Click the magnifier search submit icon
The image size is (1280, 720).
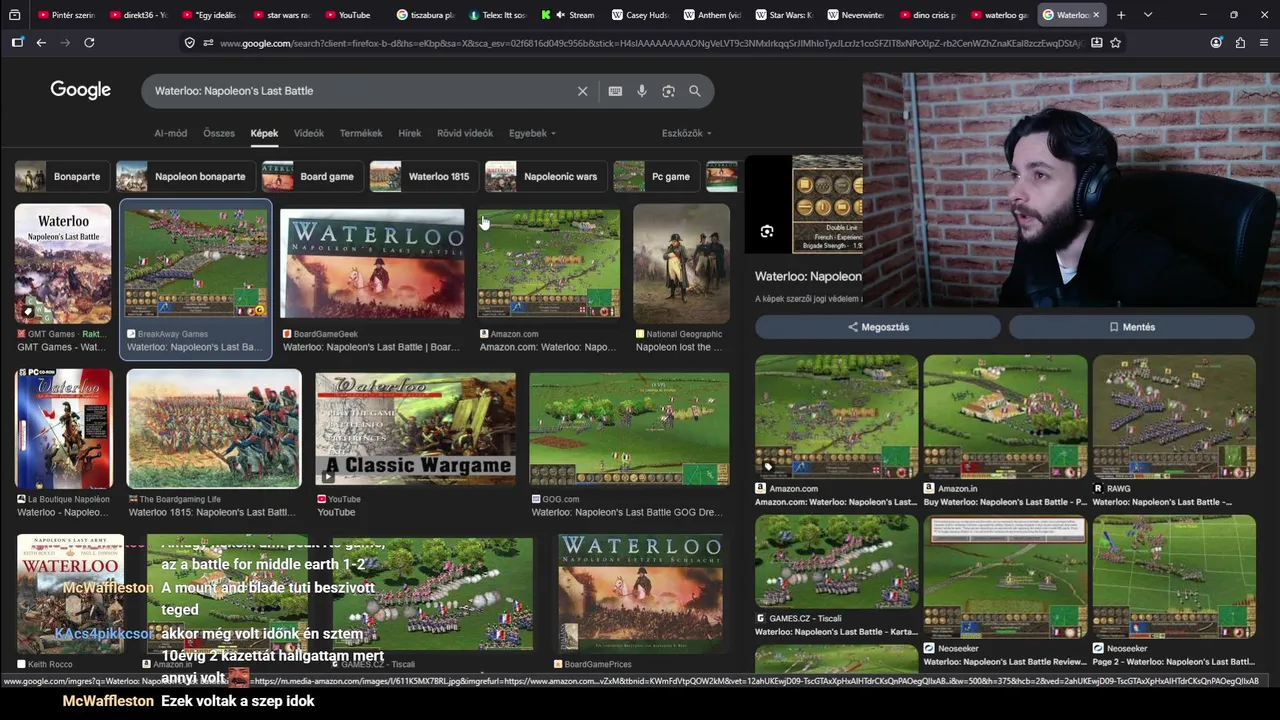[x=695, y=91]
